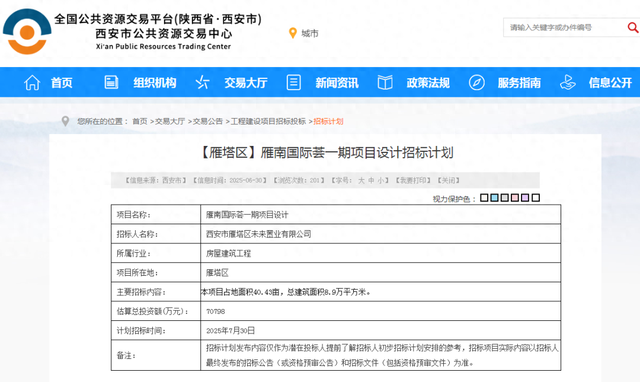Click the investment amount value 70798
Viewport: 640px width, 382px height.
click(216, 311)
